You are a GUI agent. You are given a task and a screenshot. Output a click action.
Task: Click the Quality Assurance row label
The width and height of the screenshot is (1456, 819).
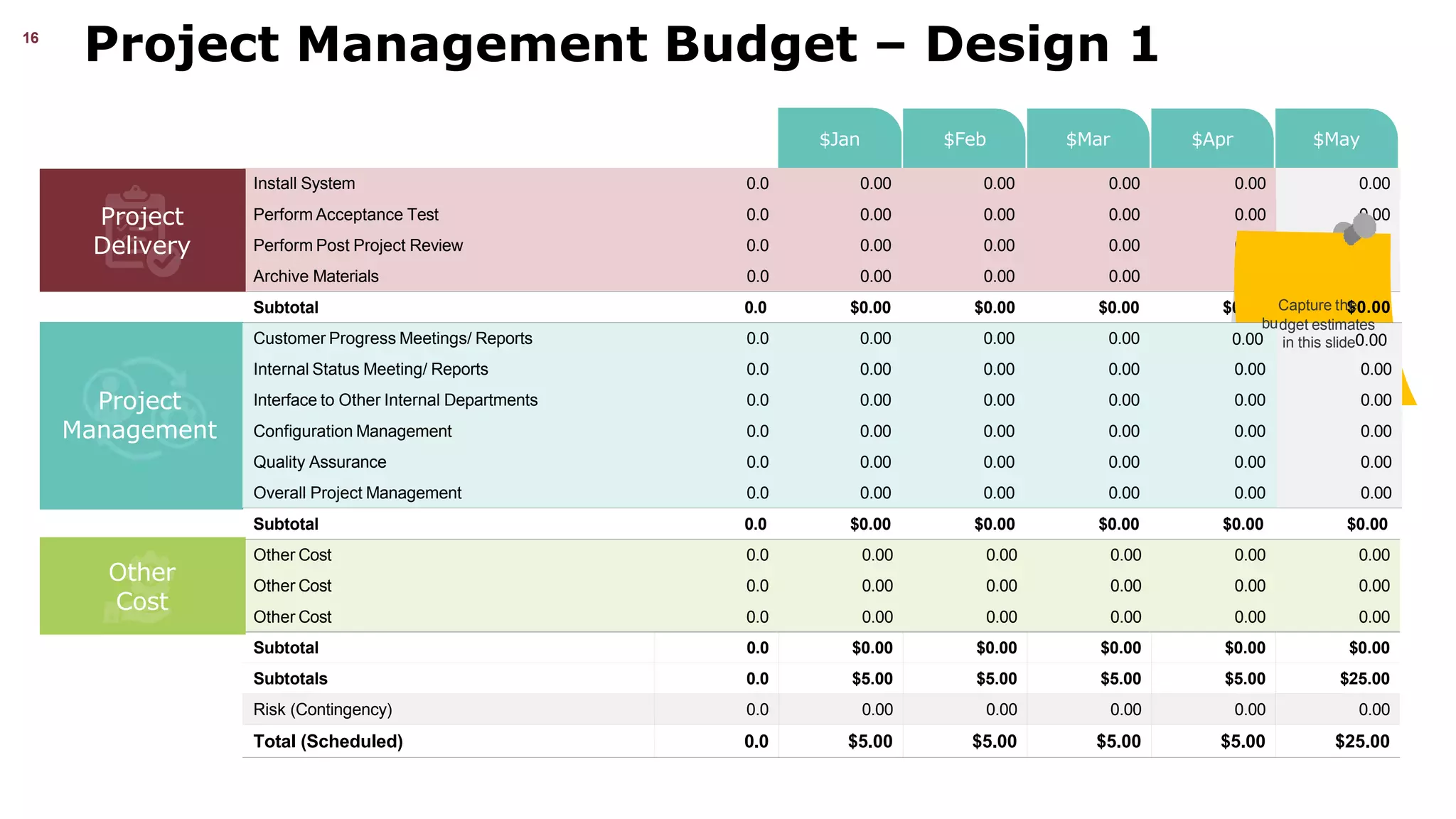[319, 462]
